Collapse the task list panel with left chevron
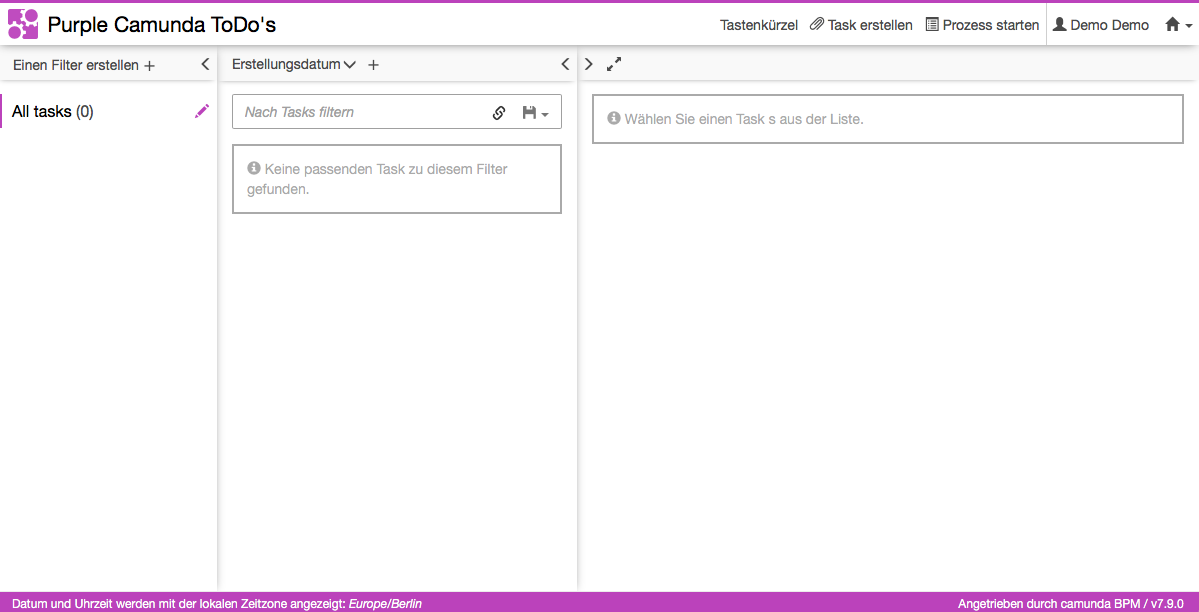 [565, 64]
